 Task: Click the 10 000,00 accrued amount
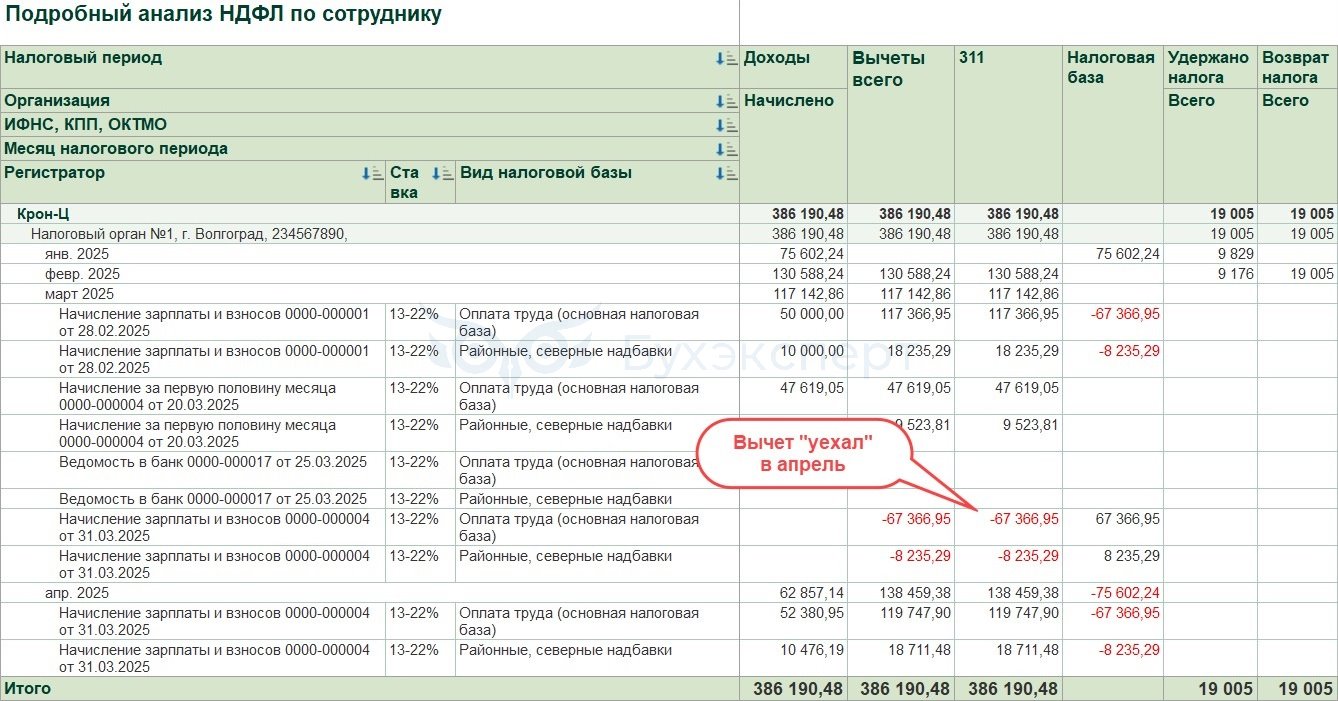(x=810, y=351)
